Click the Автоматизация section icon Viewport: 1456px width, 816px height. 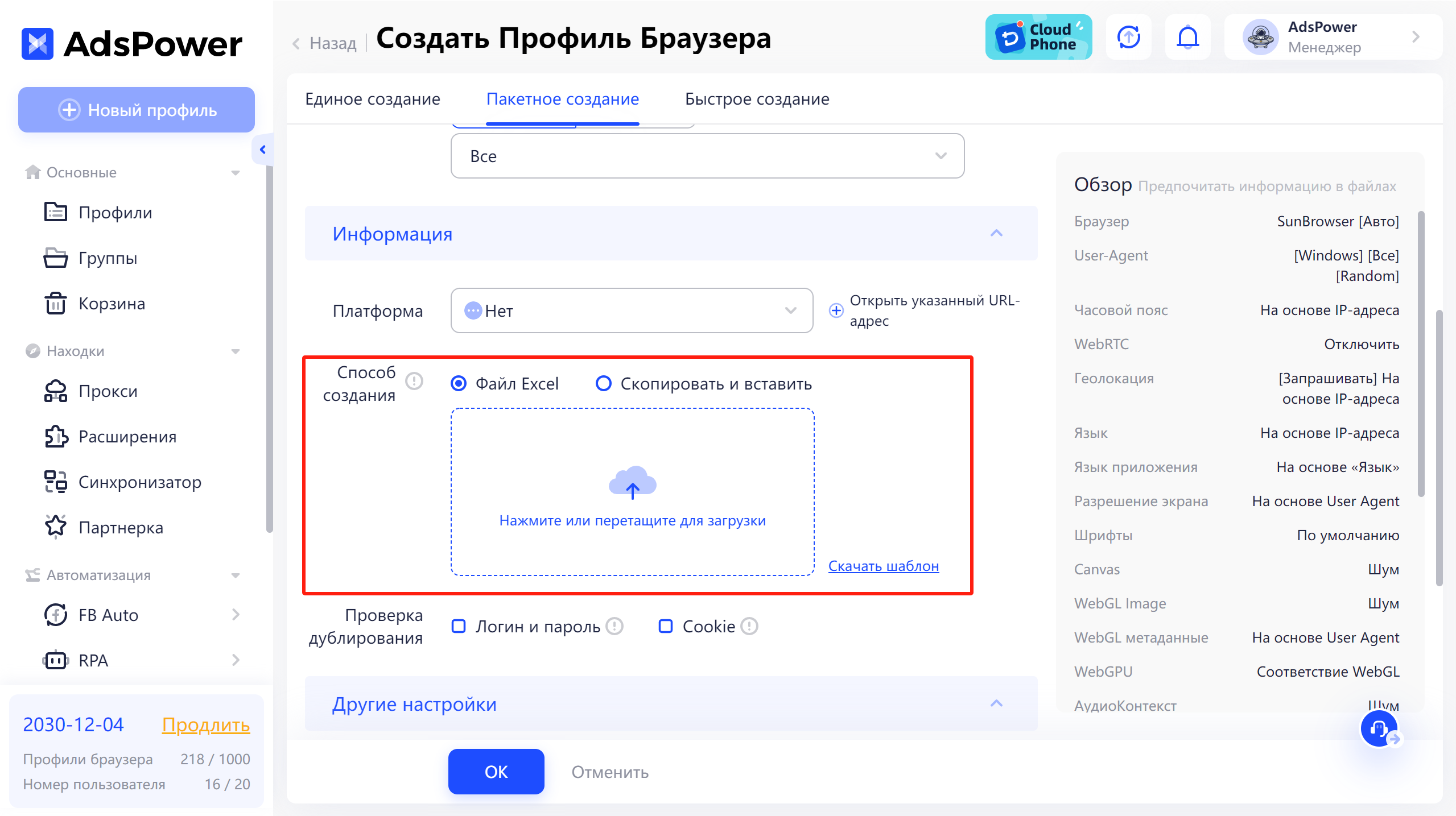[x=33, y=575]
